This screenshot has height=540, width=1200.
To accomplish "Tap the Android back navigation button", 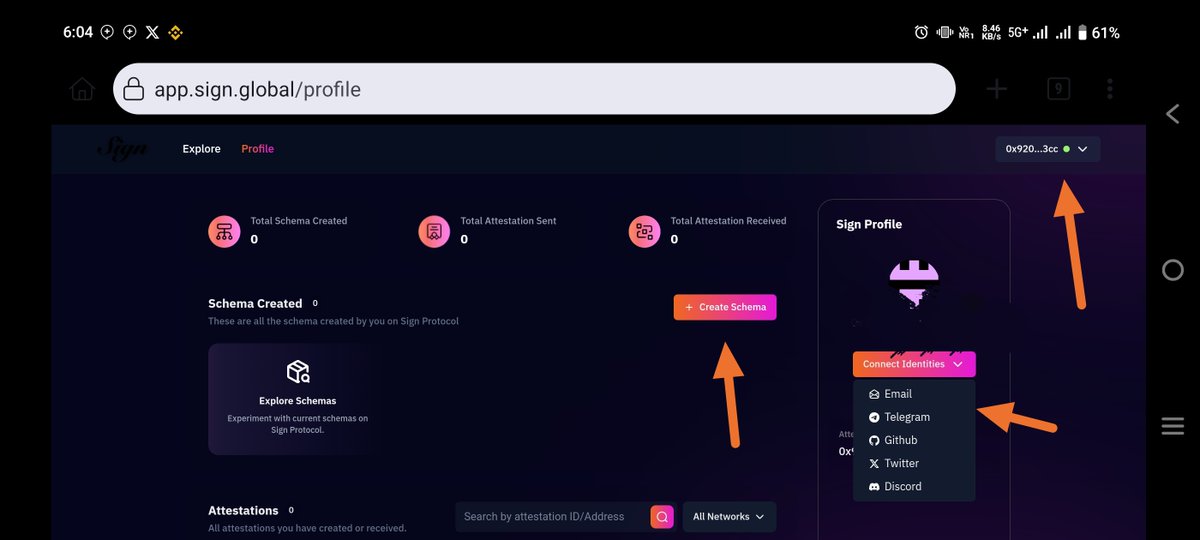I will click(1173, 114).
